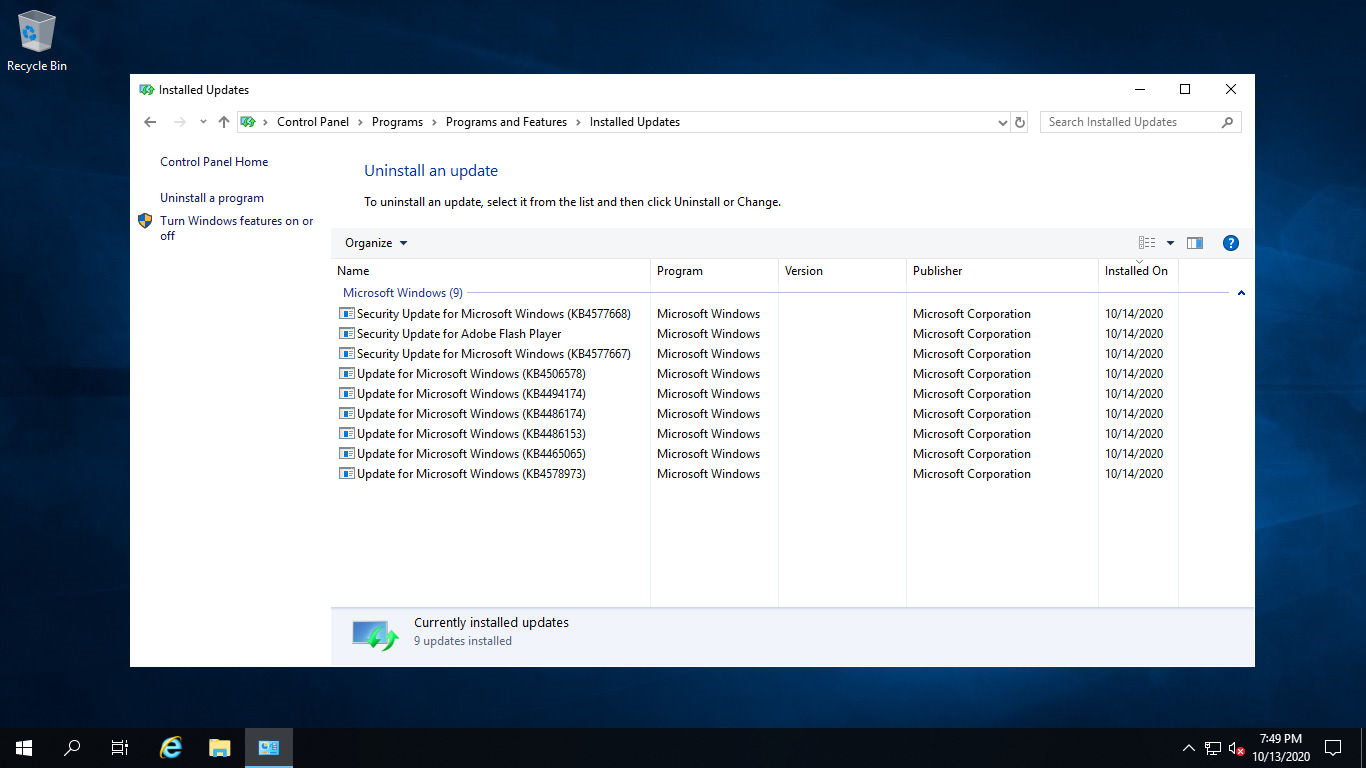Open the muted volume tray icon

pyautogui.click(x=1236, y=748)
